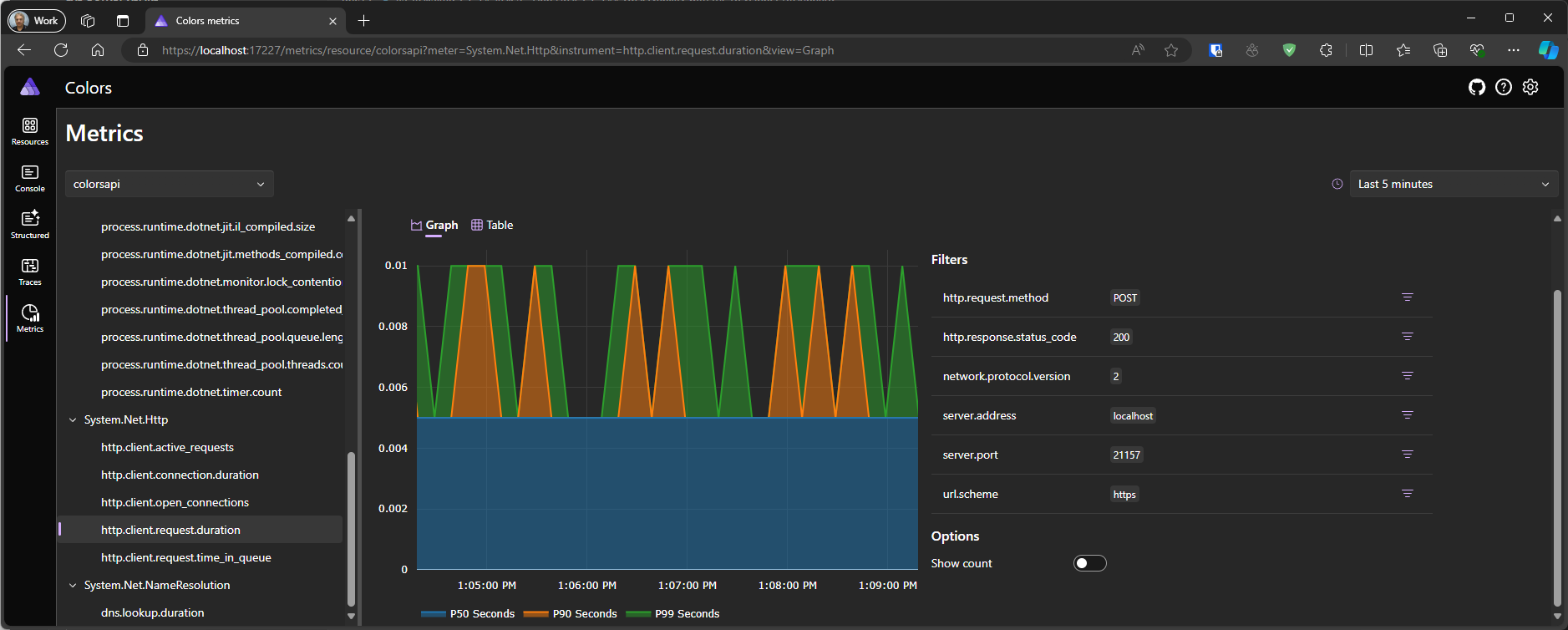Open the GitHub repository icon
1568x630 pixels.
point(1476,87)
